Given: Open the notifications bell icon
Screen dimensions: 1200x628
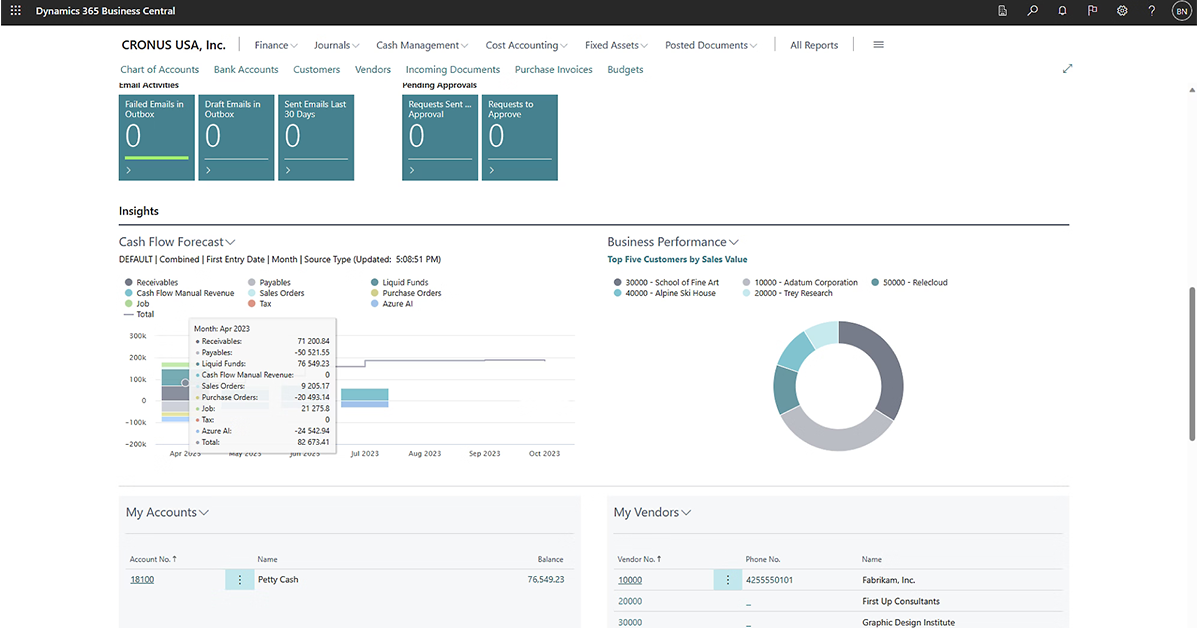Looking at the screenshot, I should tap(1062, 11).
